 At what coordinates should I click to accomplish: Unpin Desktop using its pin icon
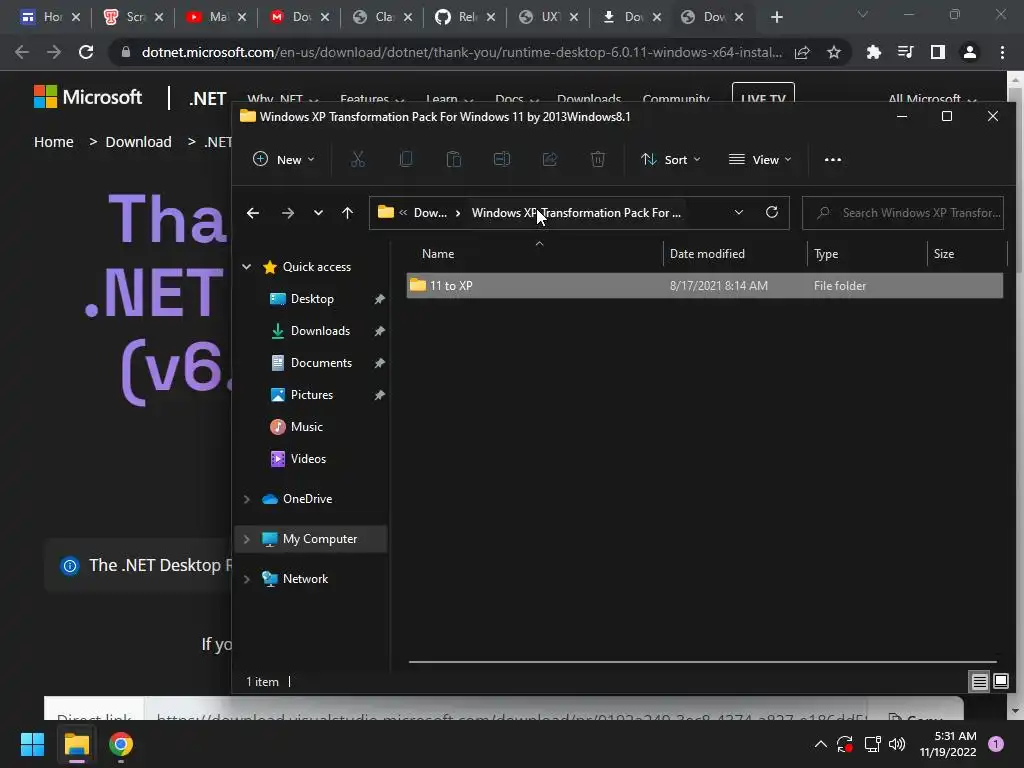pyautogui.click(x=379, y=299)
